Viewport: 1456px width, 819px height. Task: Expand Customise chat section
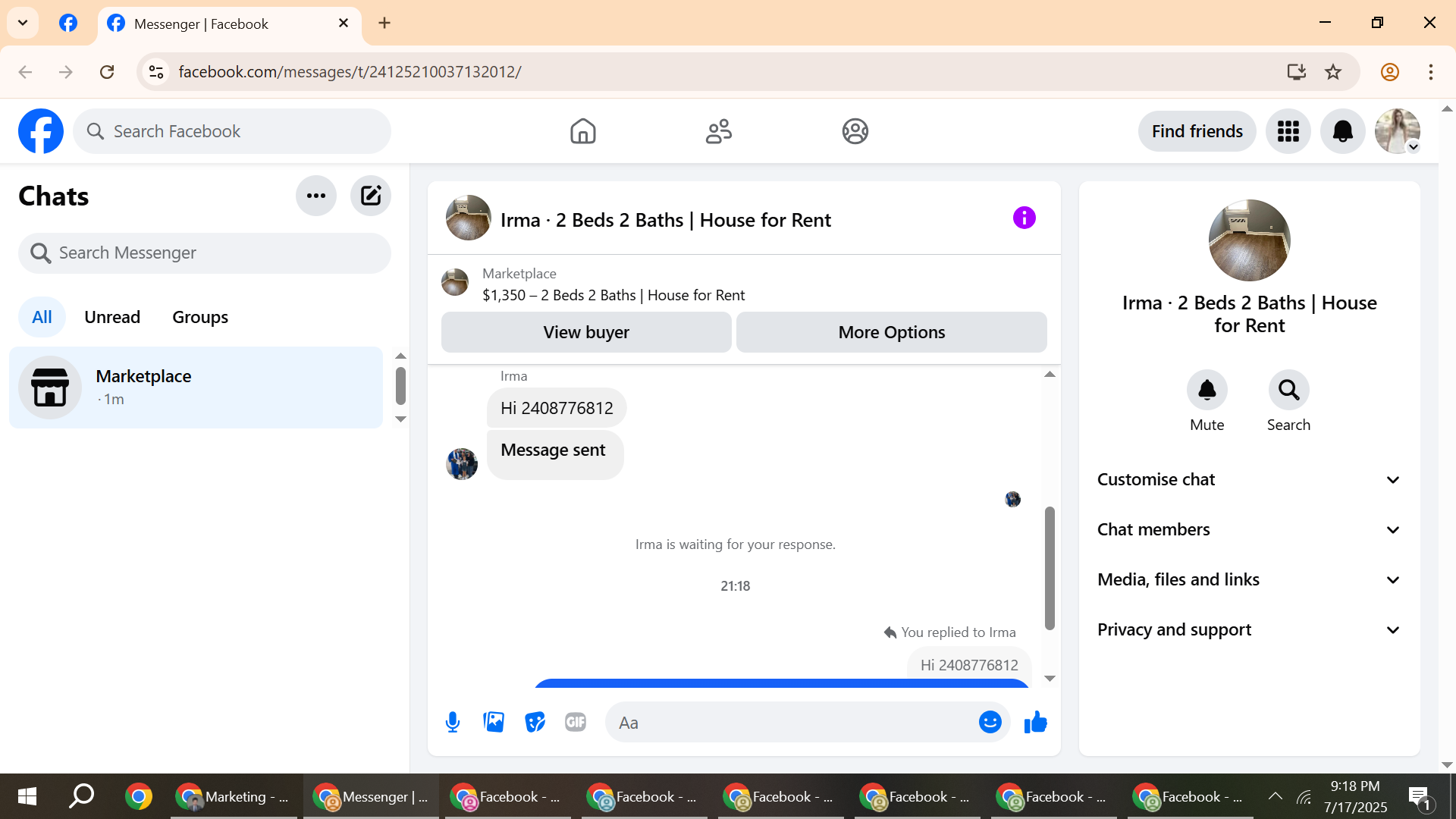1250,479
